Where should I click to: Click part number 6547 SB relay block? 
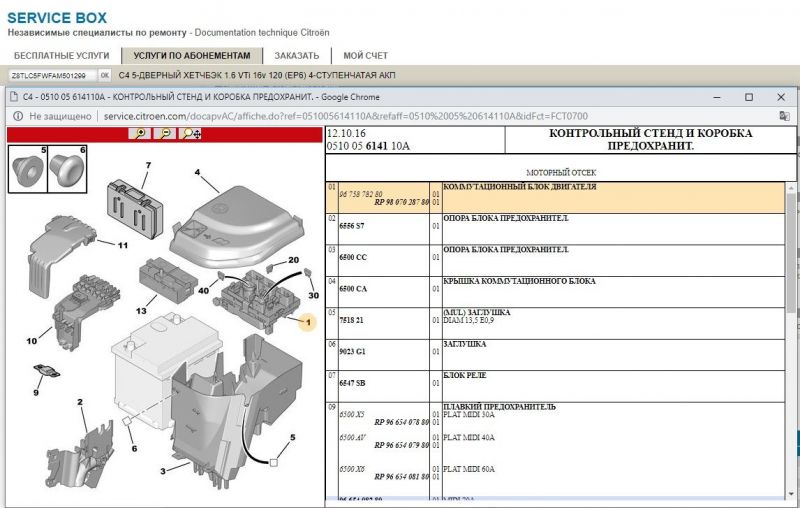(355, 384)
